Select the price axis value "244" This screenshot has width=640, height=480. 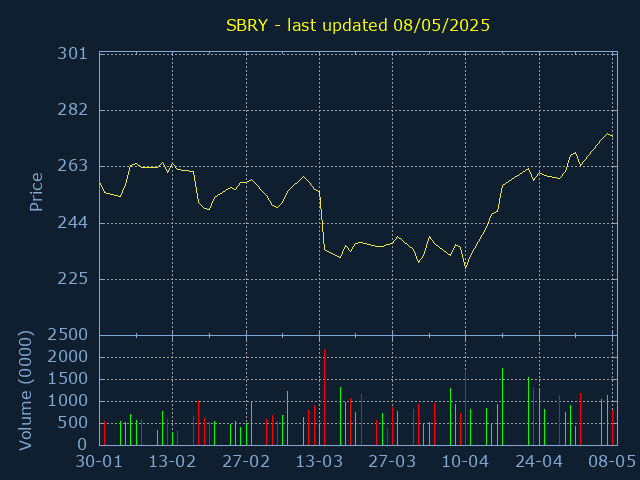pos(73,223)
